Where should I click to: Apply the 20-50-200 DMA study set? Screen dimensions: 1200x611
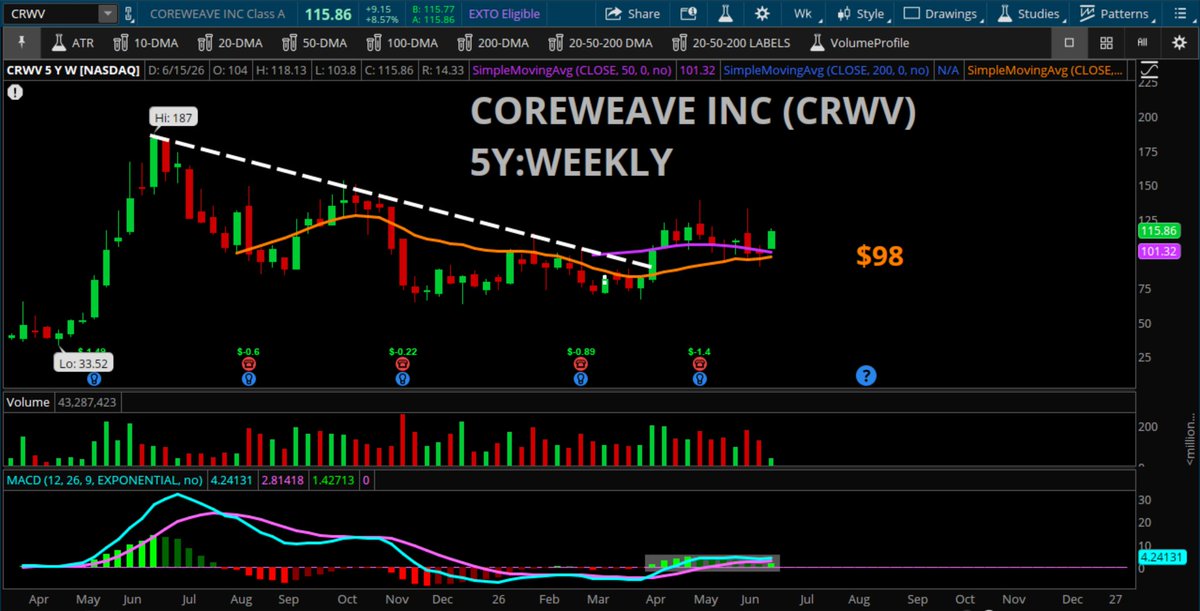click(x=600, y=43)
